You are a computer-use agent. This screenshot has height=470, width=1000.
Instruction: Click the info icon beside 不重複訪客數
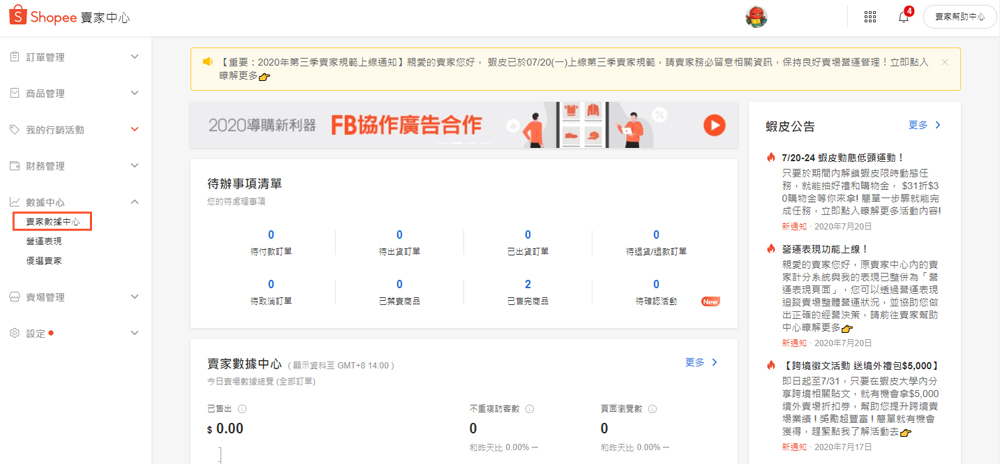pyautogui.click(x=529, y=409)
